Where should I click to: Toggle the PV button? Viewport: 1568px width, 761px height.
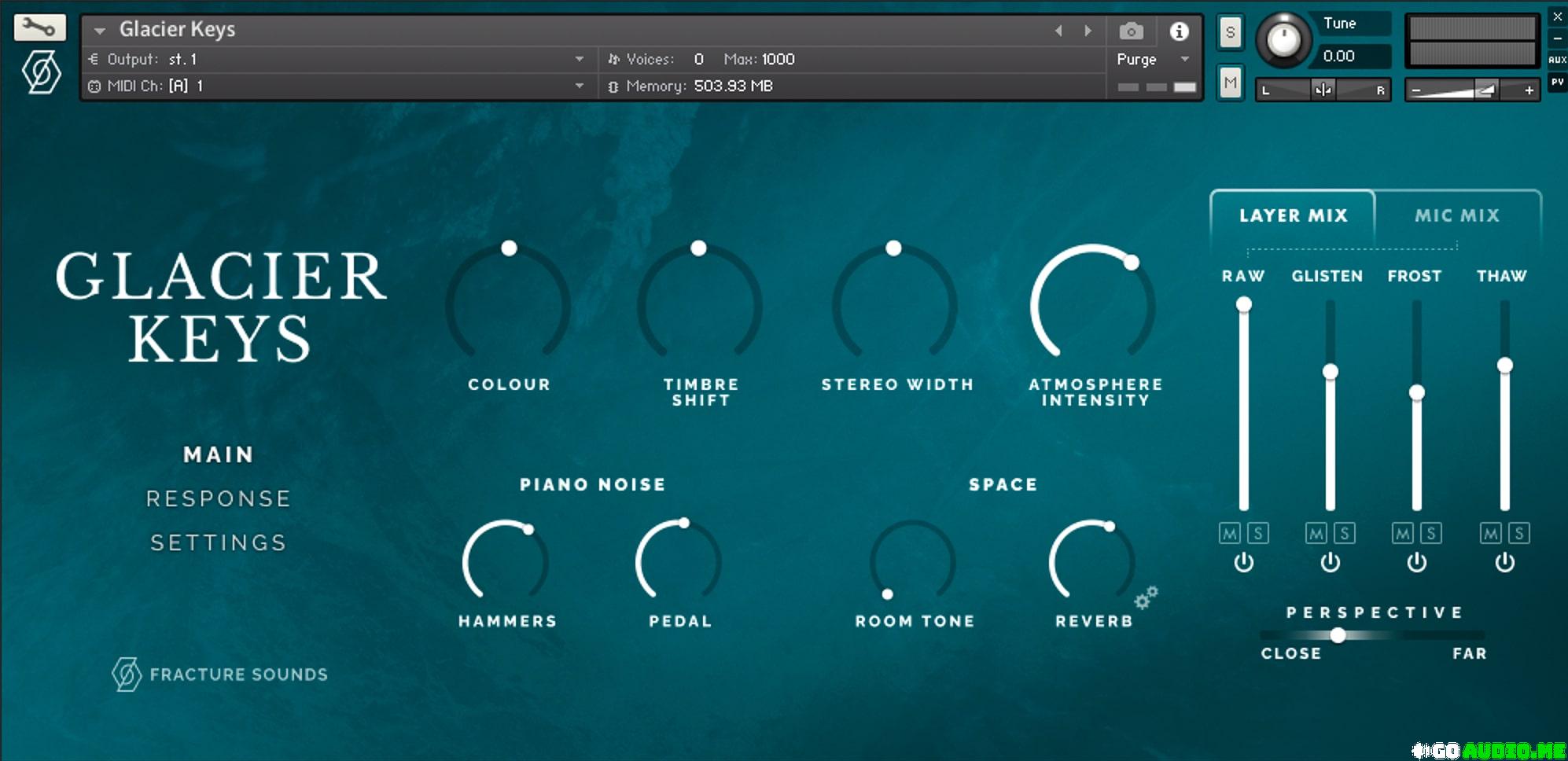pyautogui.click(x=1557, y=82)
